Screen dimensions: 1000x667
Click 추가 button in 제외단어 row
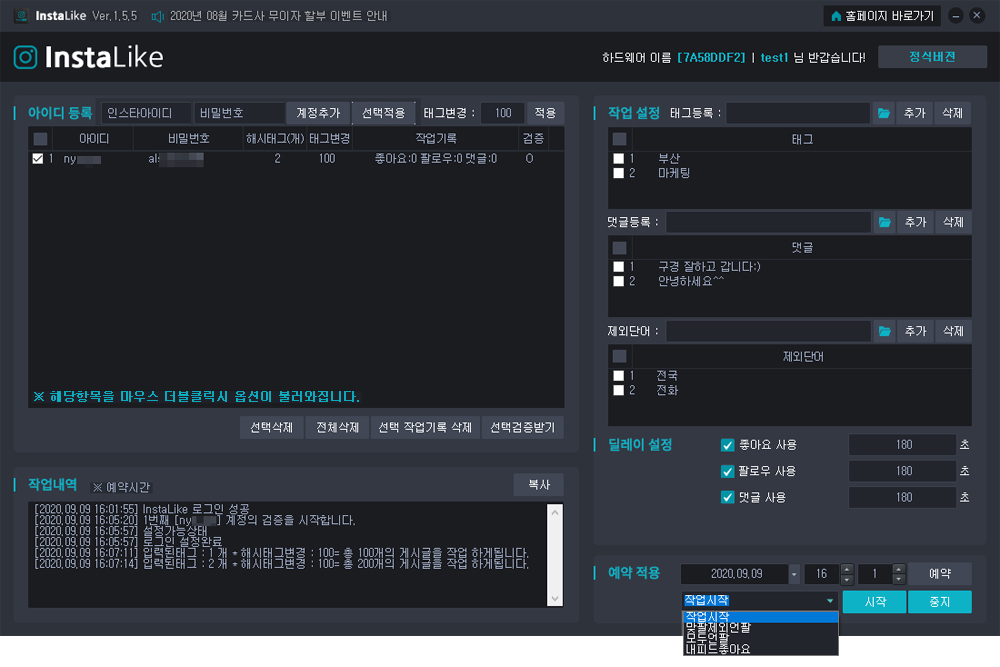pyautogui.click(x=915, y=331)
